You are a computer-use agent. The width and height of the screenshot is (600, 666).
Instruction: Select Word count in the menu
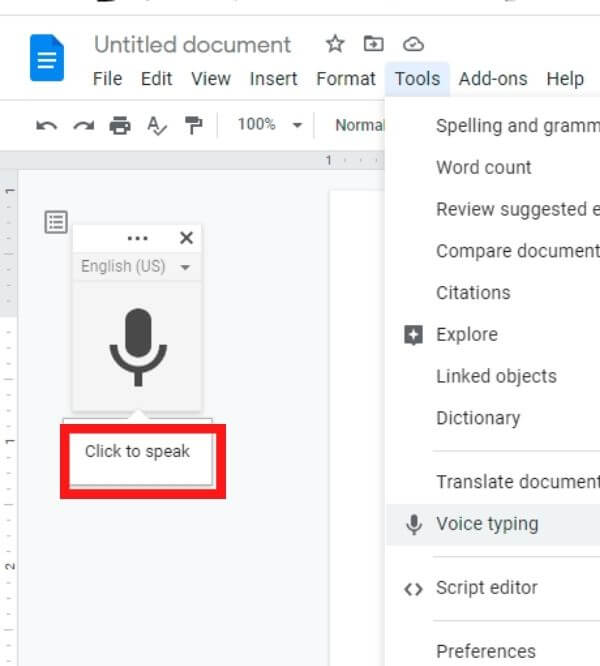pyautogui.click(x=484, y=167)
